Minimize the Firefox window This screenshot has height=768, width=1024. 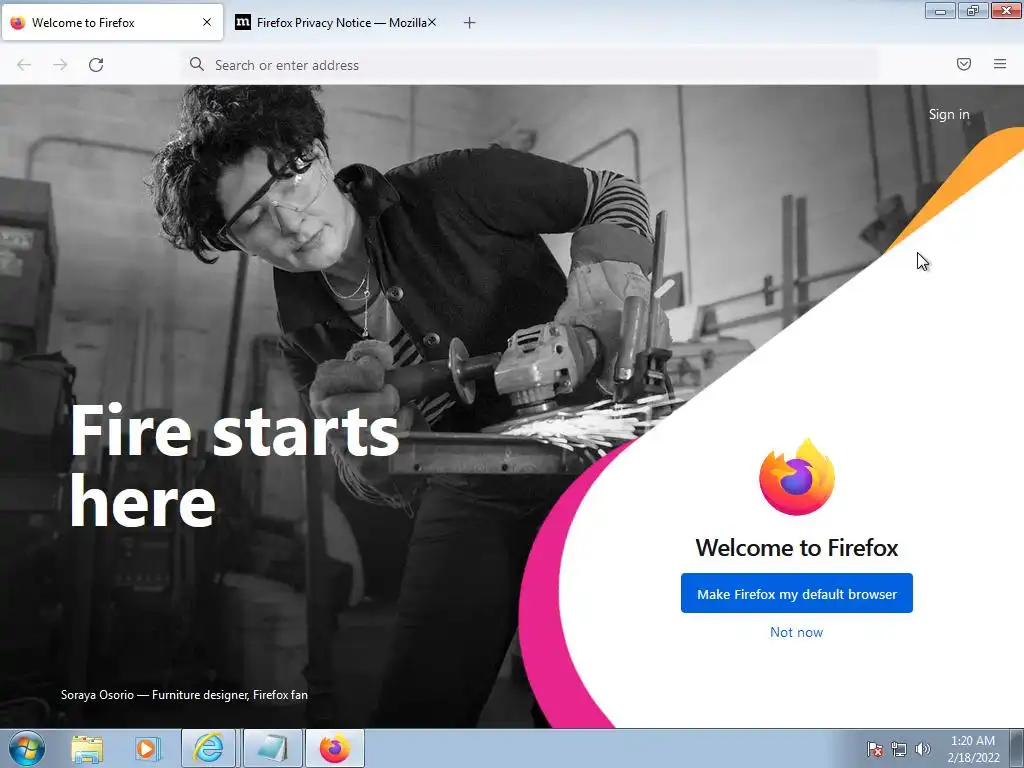point(940,10)
